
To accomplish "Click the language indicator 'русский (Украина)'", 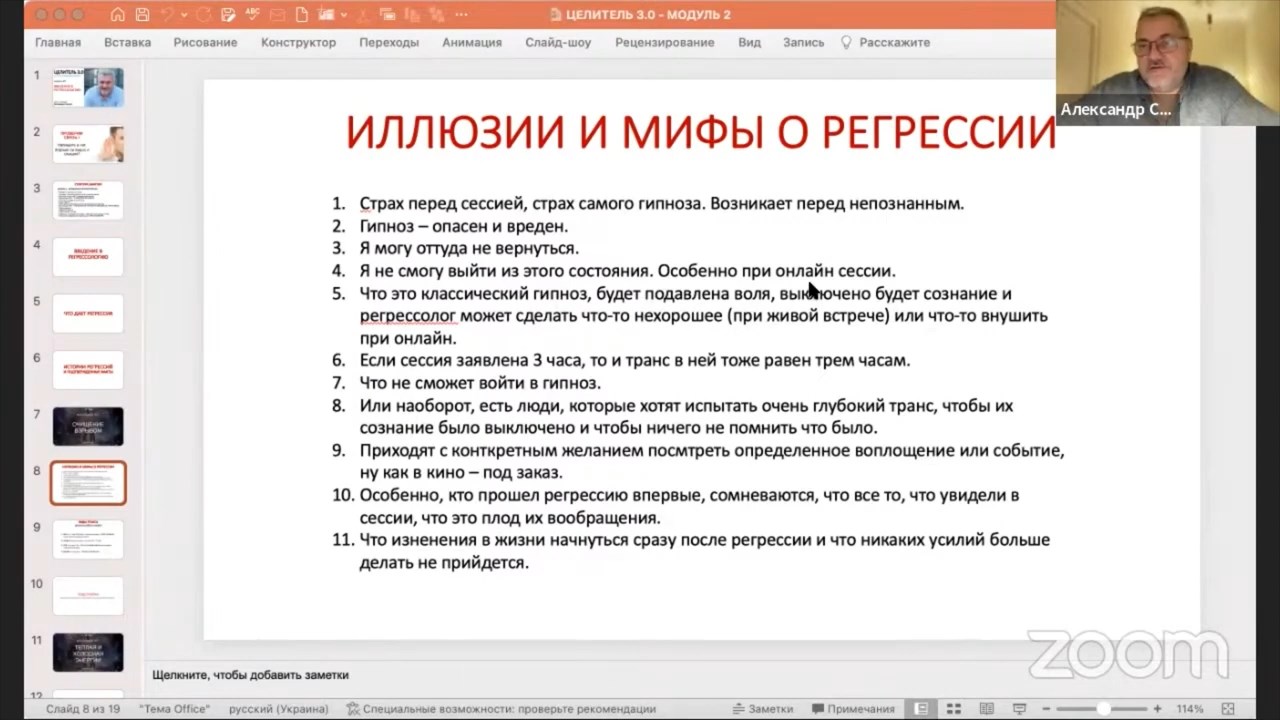I will click(278, 709).
